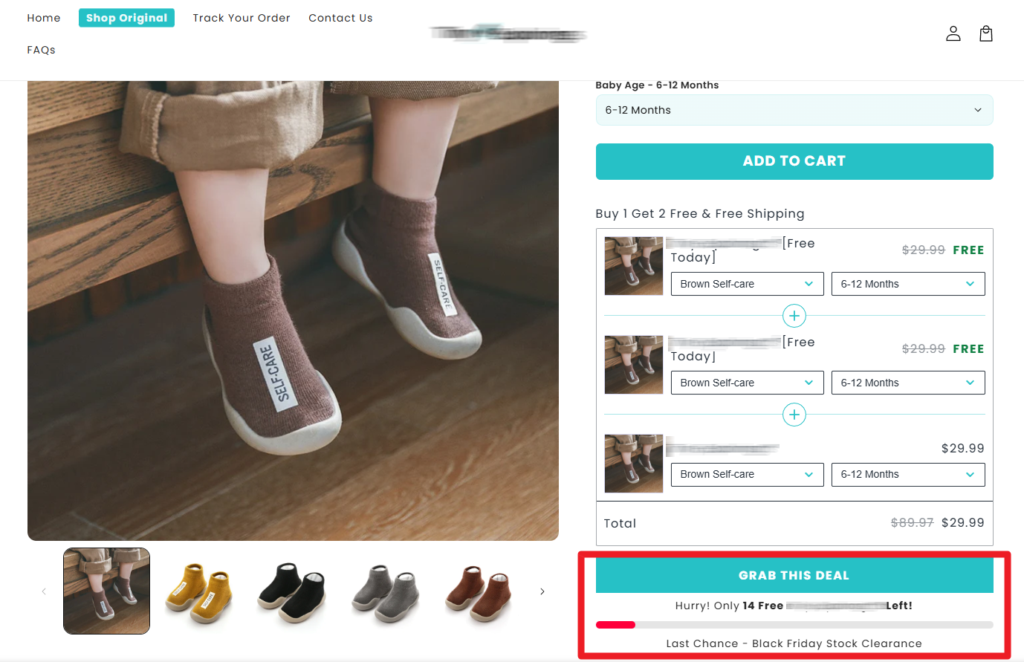Open second bundle item's 6-12 Months size dropdown
This screenshot has width=1024, height=662.
(907, 383)
